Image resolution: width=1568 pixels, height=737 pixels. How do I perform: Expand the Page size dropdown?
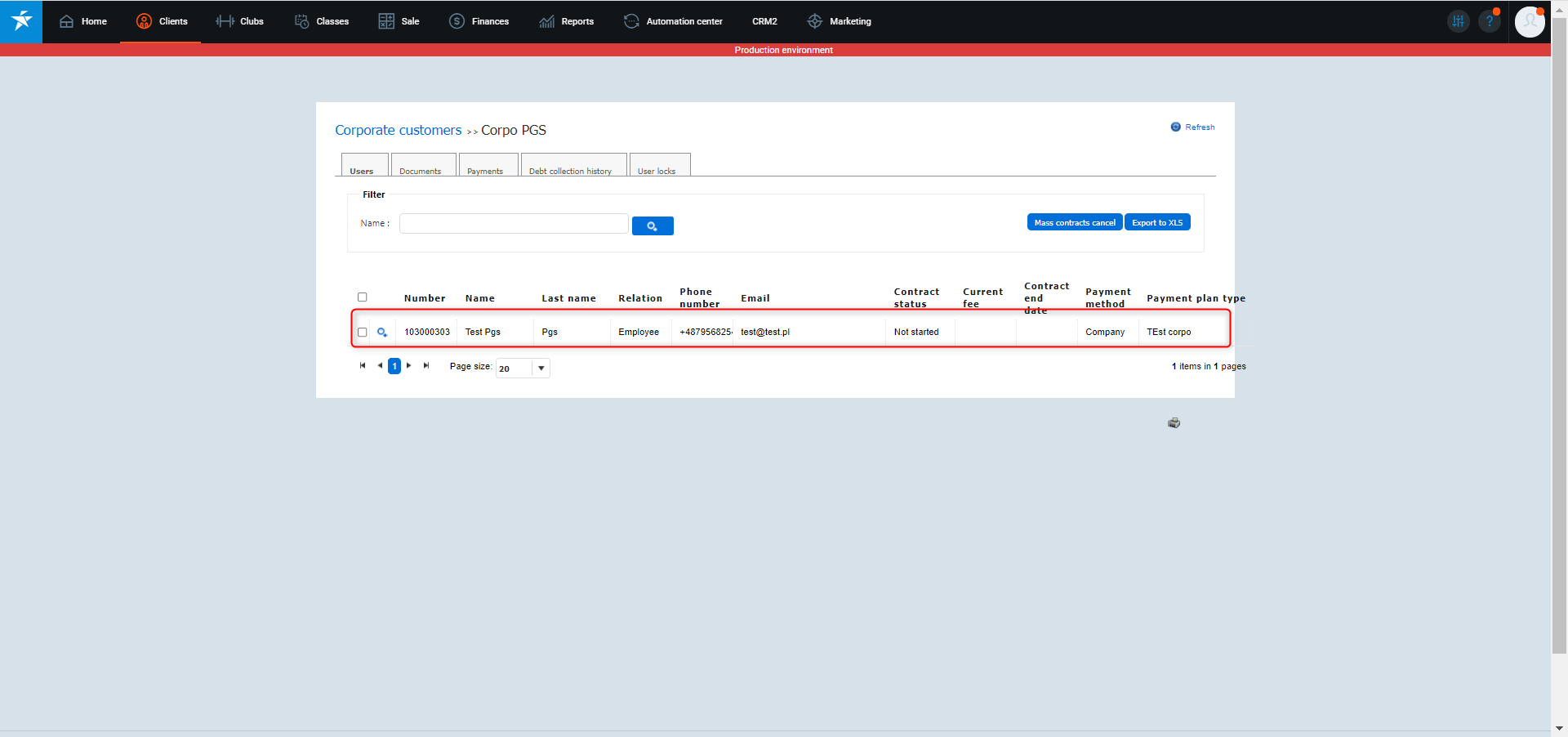(541, 368)
